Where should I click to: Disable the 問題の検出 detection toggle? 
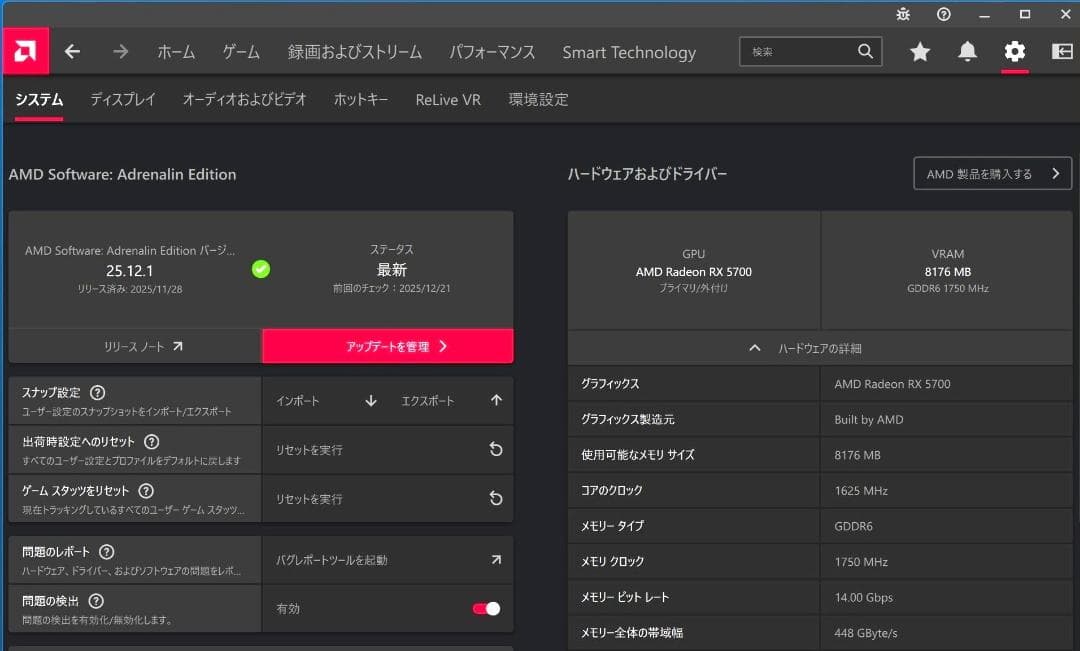click(487, 608)
